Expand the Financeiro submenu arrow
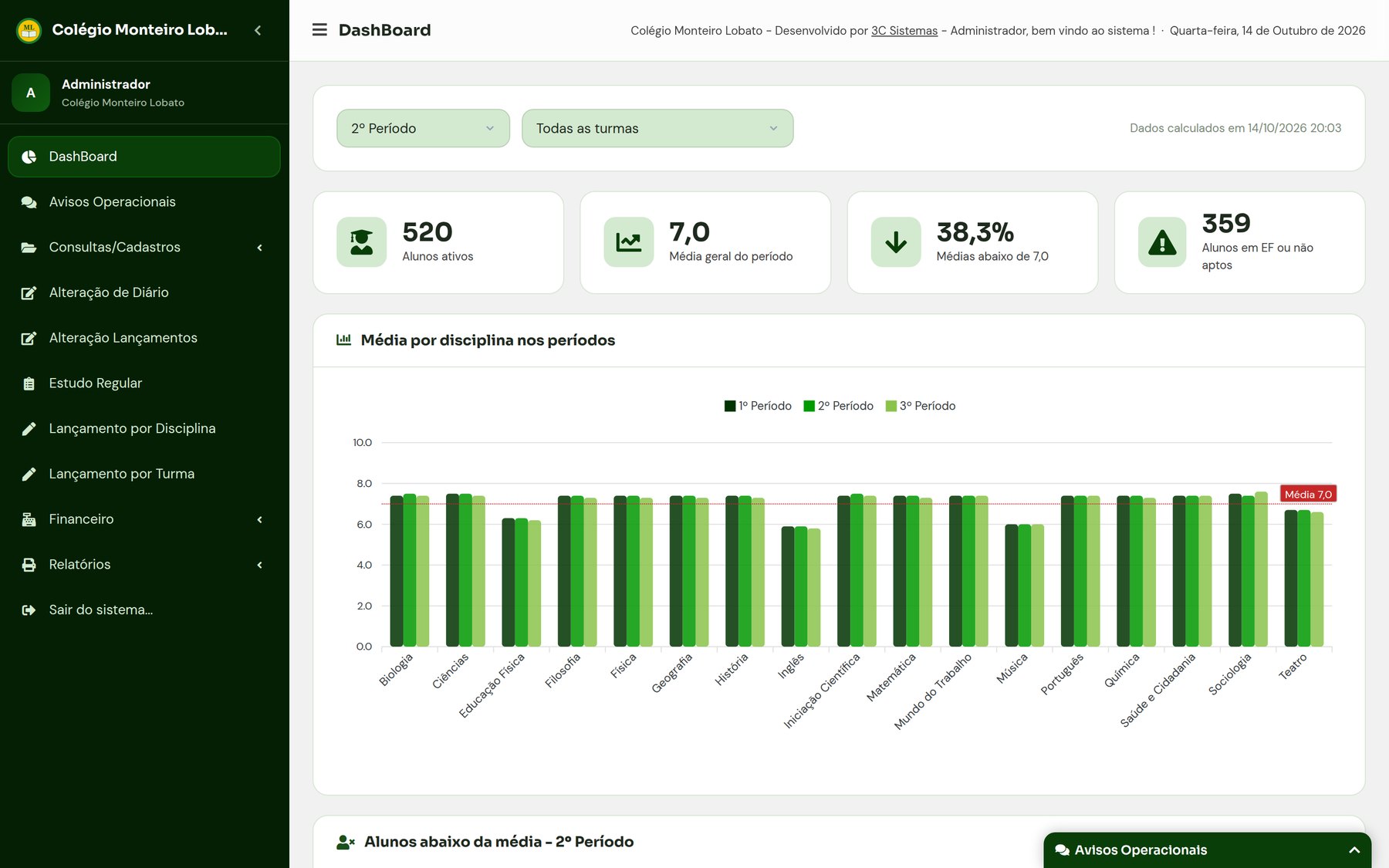 [260, 519]
